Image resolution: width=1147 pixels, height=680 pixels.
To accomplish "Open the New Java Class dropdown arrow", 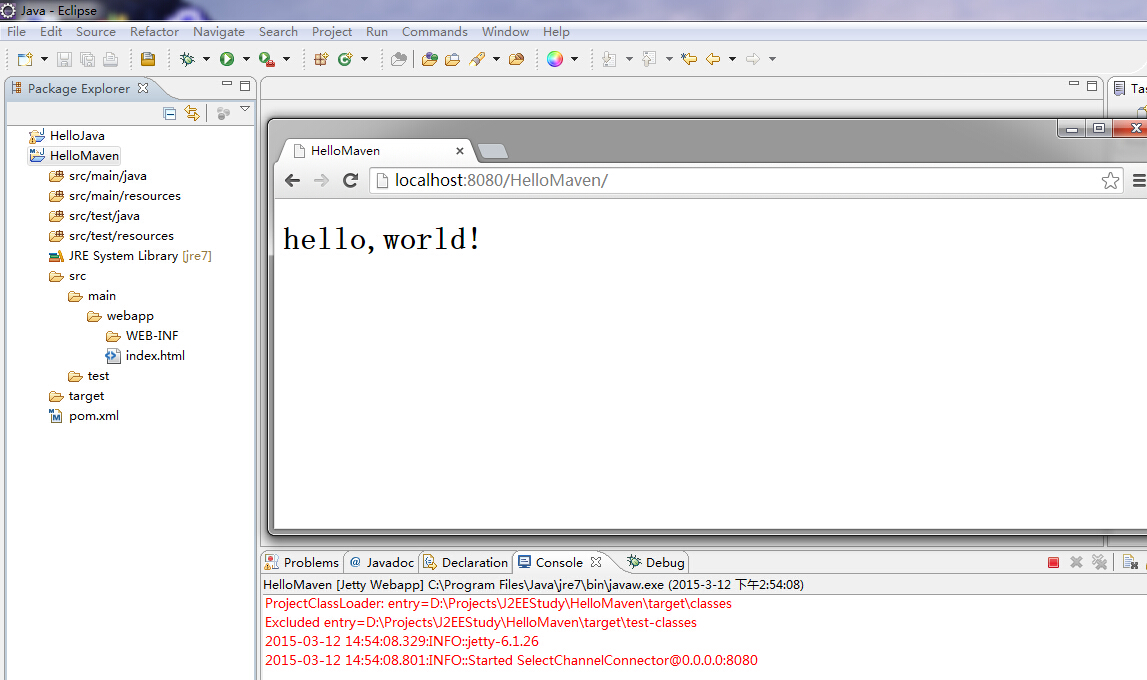I will (x=364, y=59).
